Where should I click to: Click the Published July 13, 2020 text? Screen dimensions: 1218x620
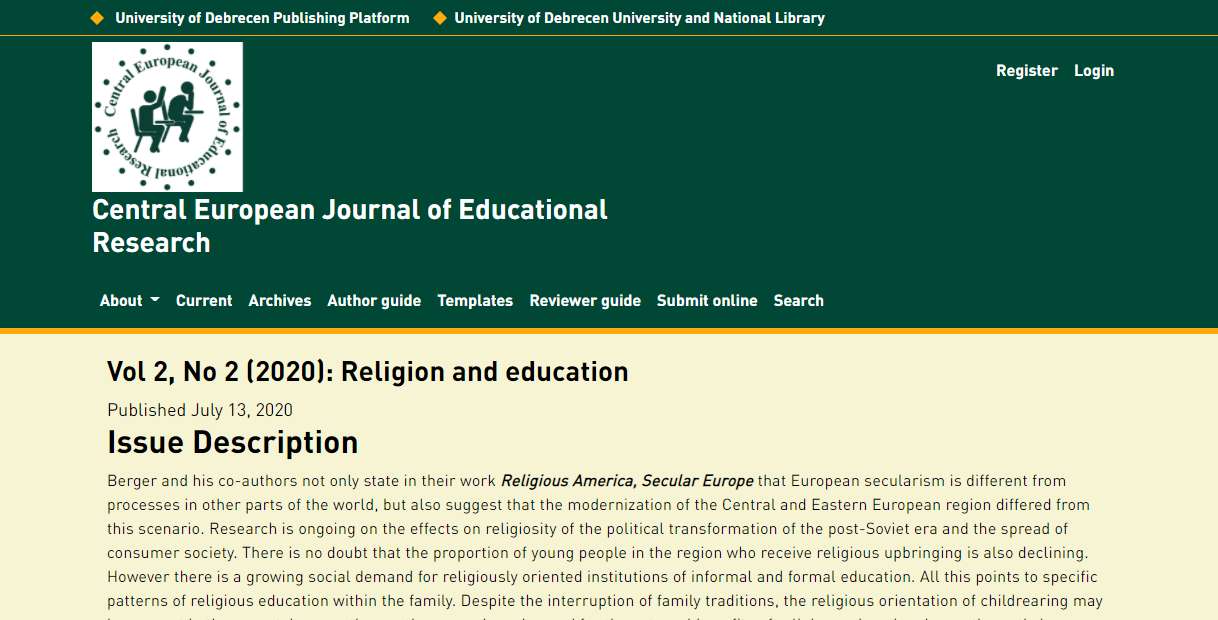click(x=200, y=410)
